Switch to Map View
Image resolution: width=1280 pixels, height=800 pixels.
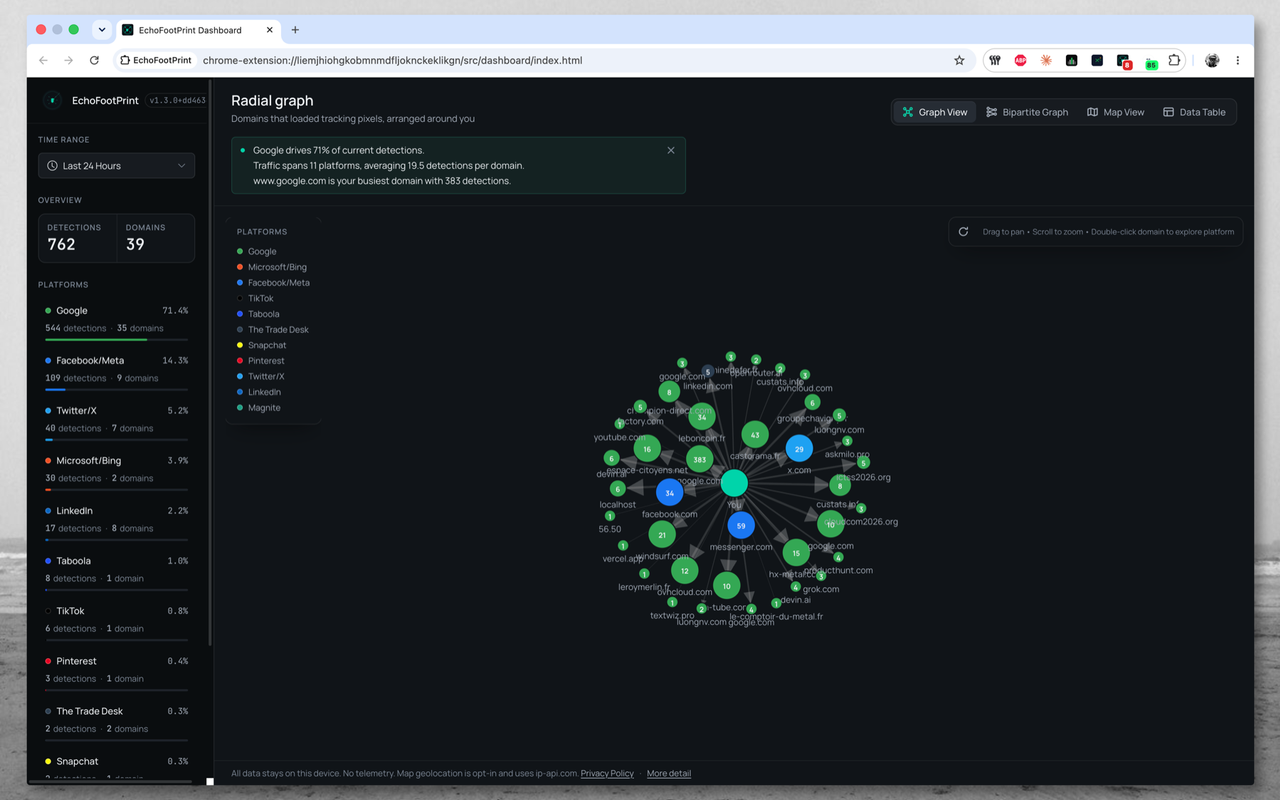pos(1115,112)
